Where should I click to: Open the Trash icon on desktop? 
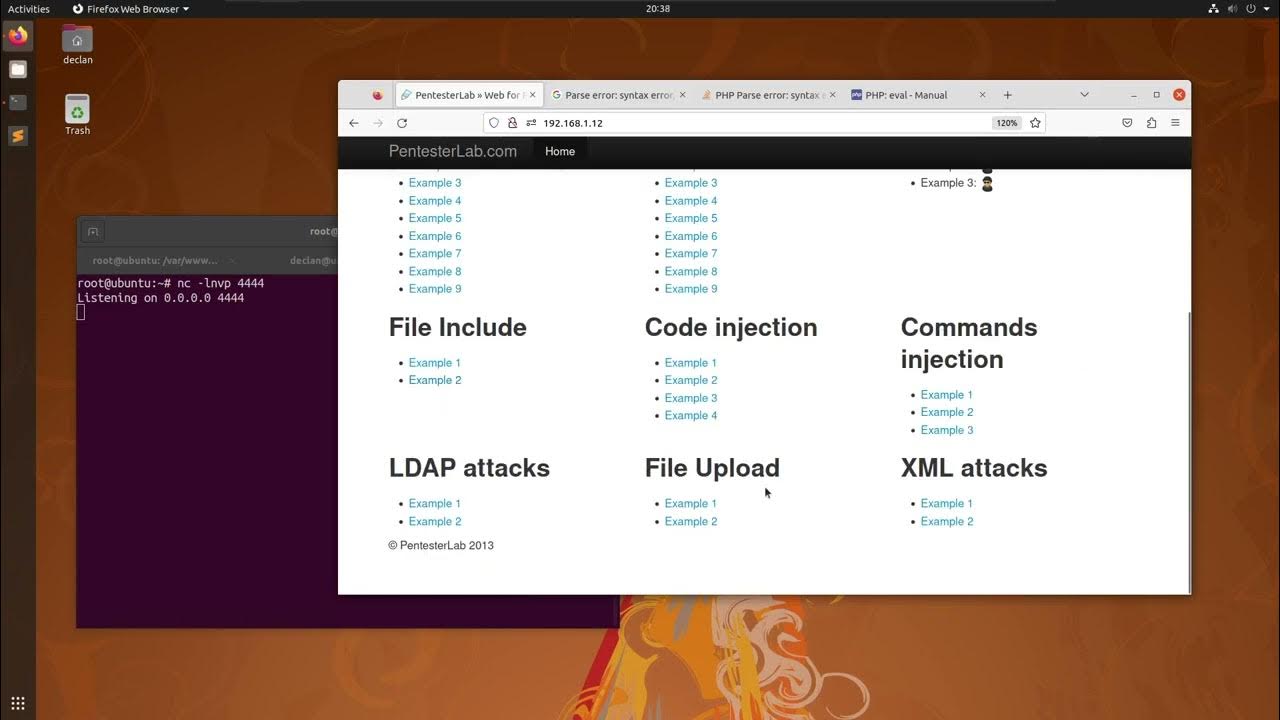[77, 115]
